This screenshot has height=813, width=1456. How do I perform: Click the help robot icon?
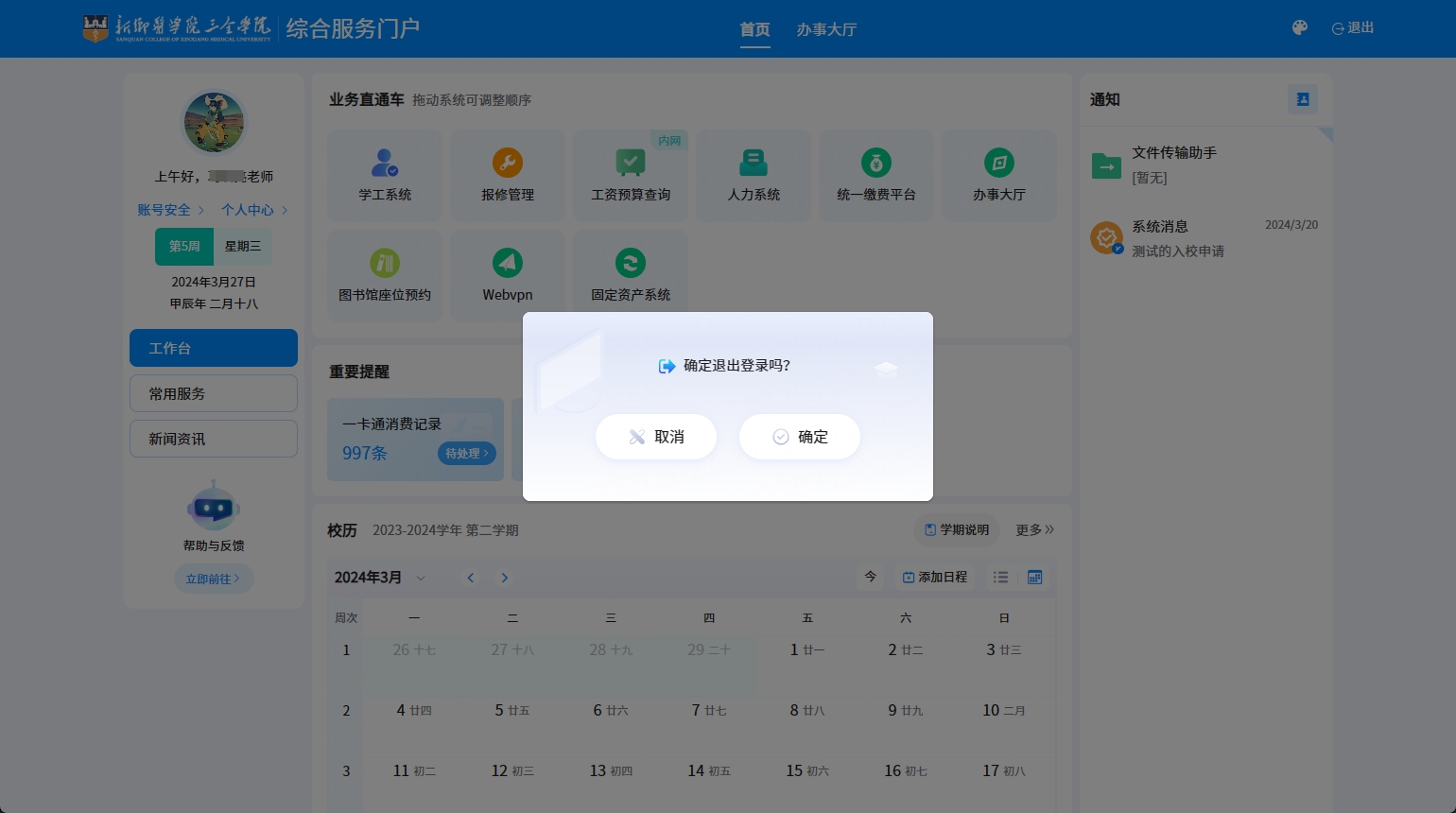214,509
